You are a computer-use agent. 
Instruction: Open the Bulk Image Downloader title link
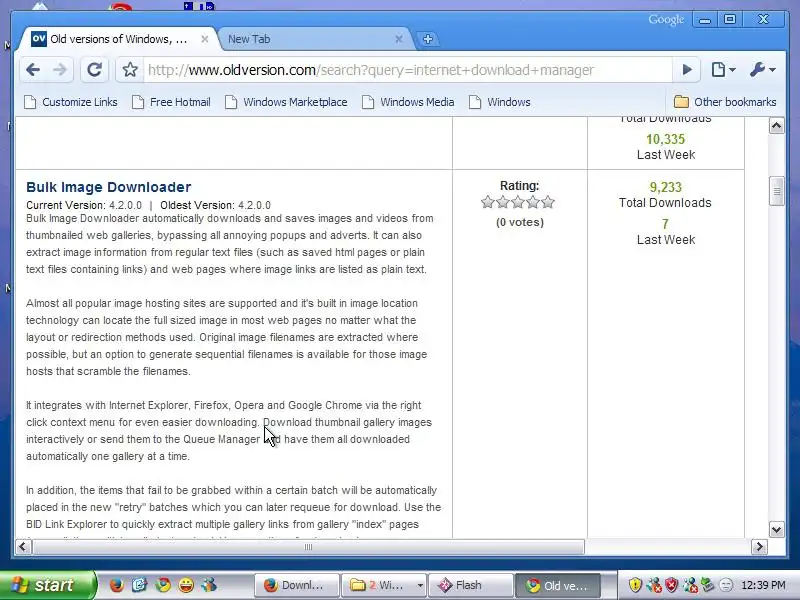109,187
